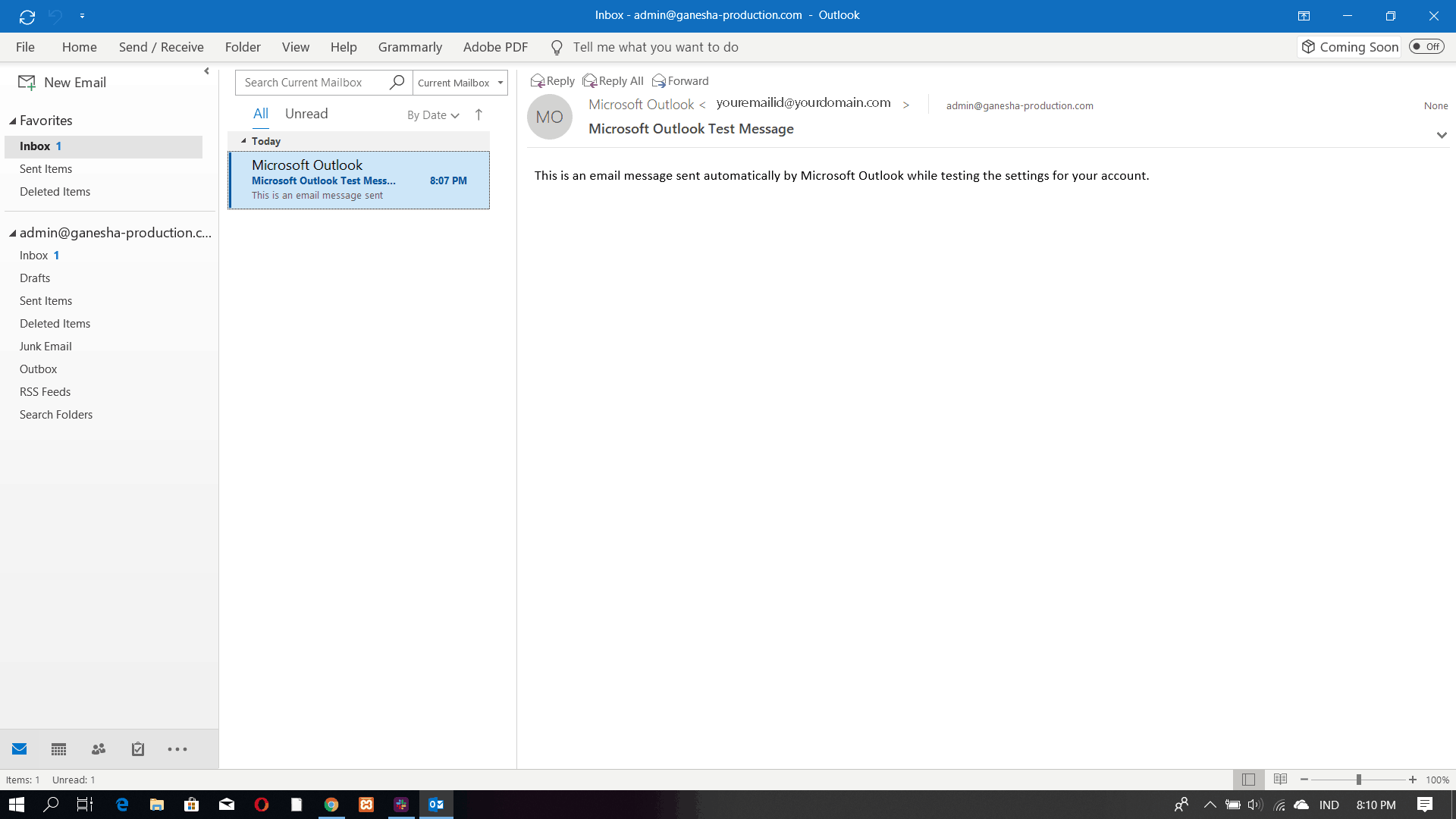1456x819 pixels.
Task: Open Send / Receive menu
Action: (161, 47)
